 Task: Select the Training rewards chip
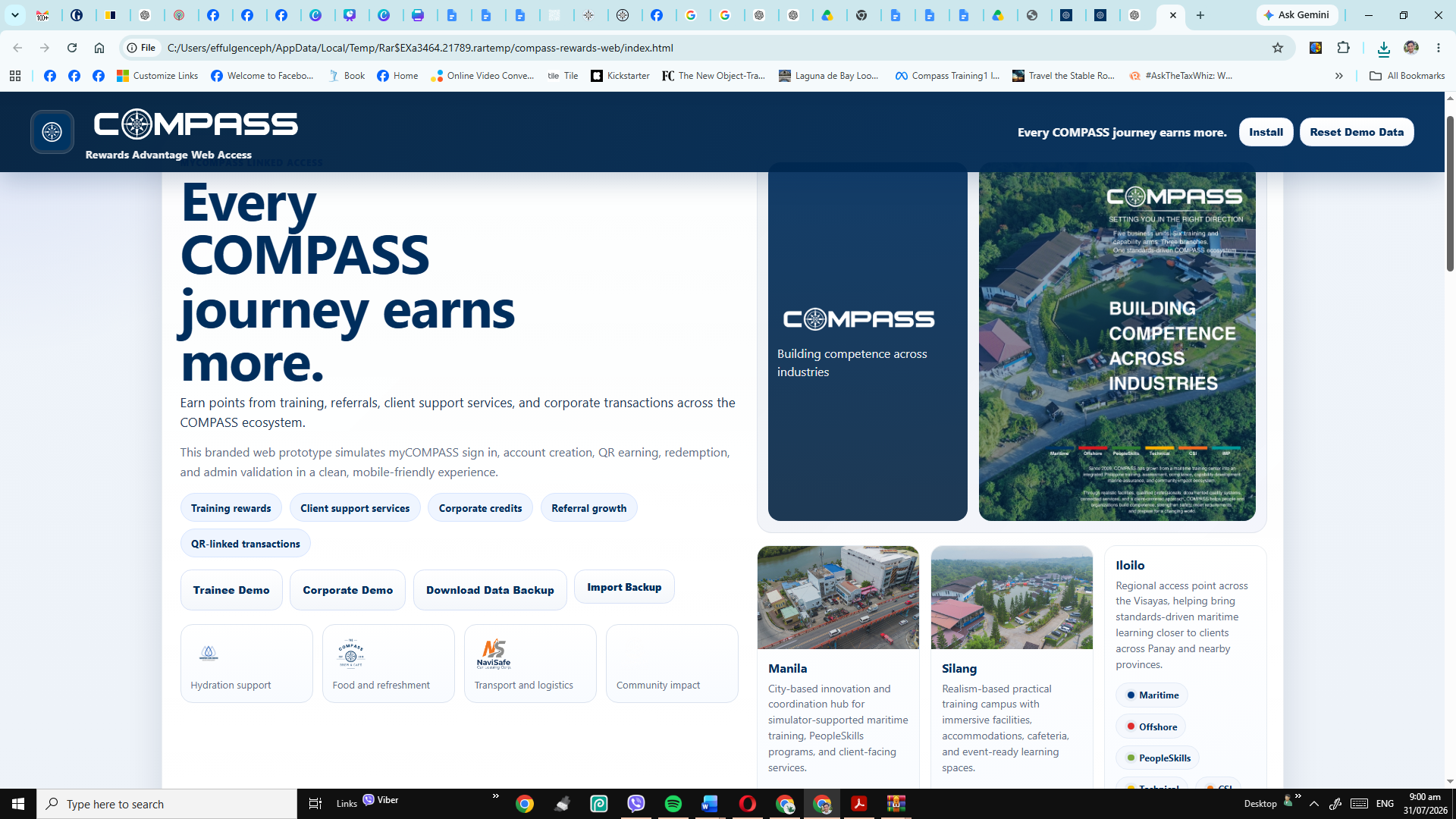pos(231,508)
